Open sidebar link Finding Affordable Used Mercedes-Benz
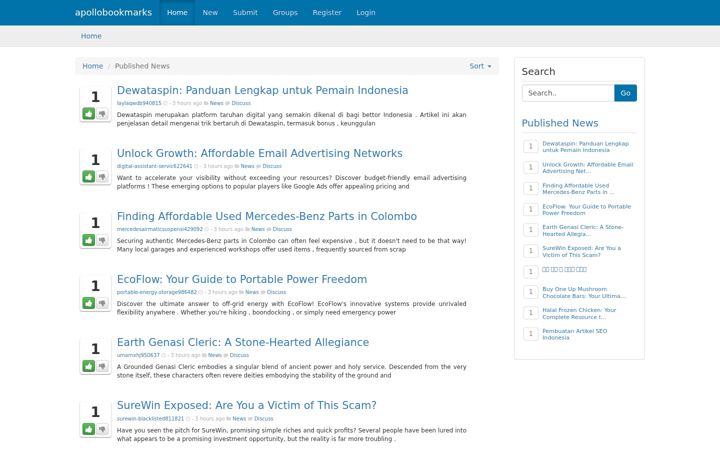 point(578,189)
